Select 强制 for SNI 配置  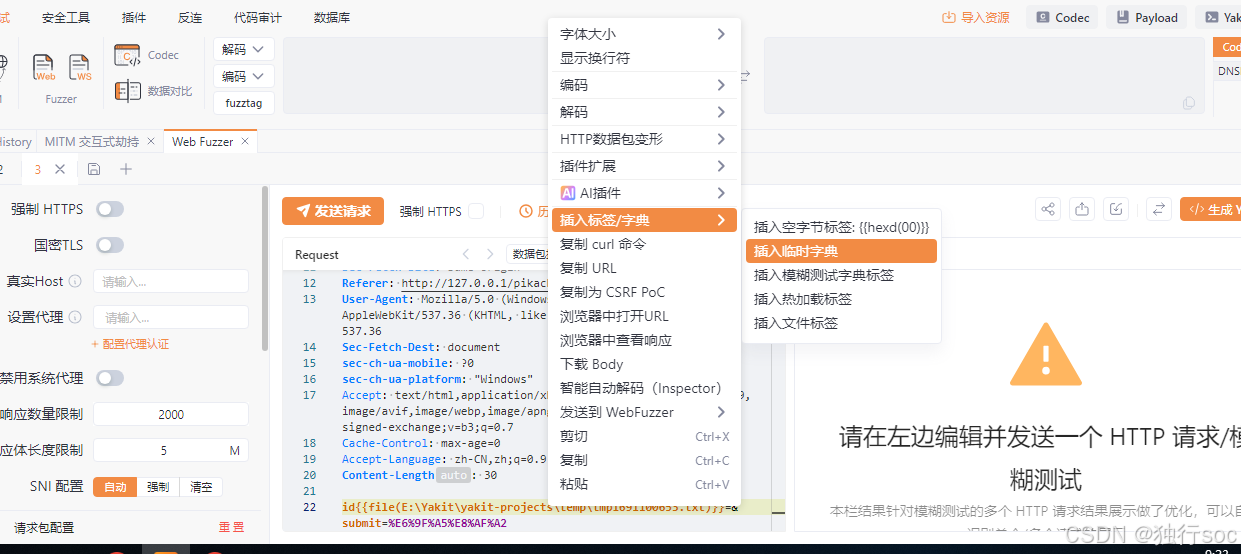158,487
